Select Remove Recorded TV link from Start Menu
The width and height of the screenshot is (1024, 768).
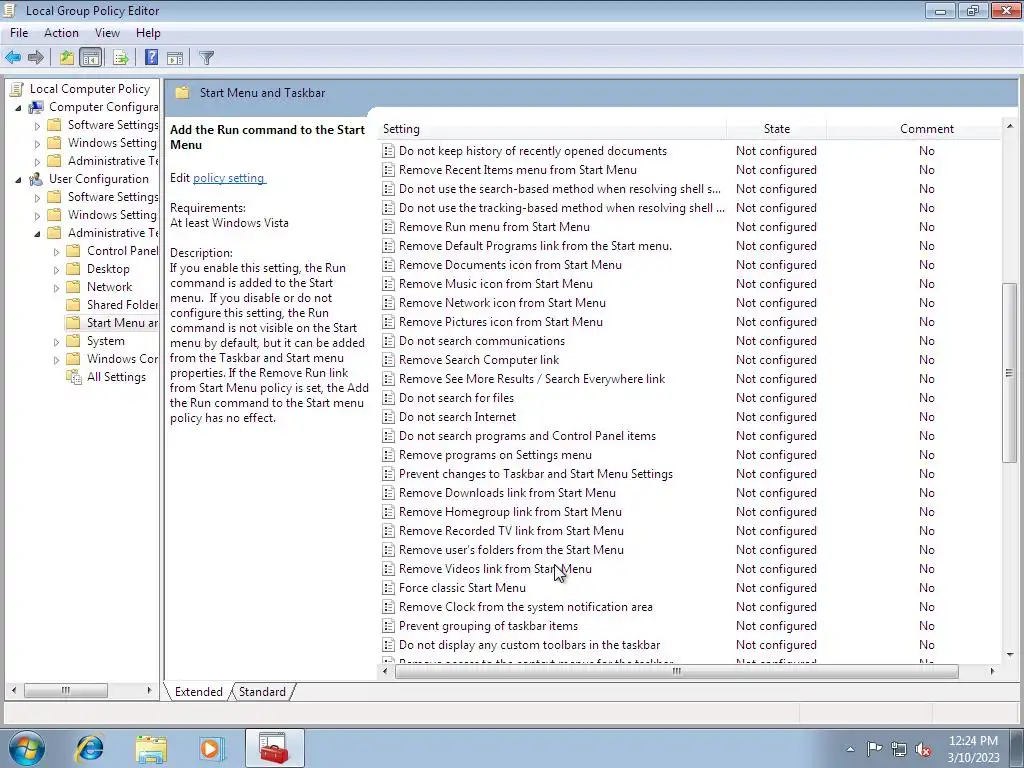pyautogui.click(x=511, y=531)
